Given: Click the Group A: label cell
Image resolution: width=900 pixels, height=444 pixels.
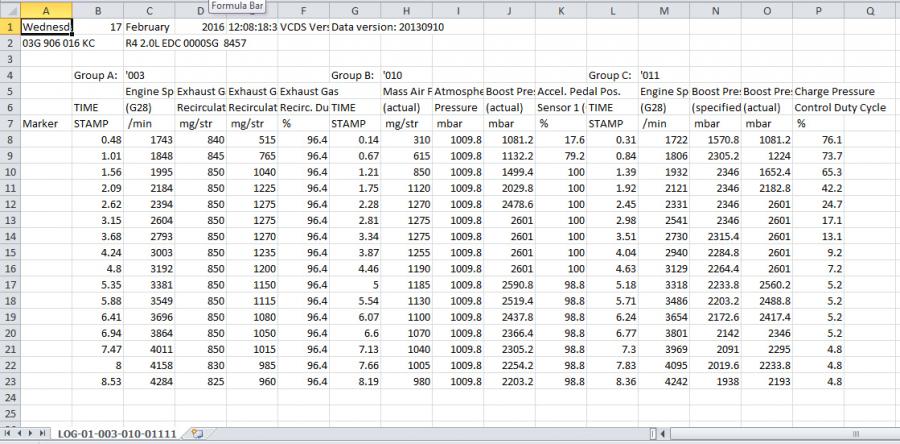Looking at the screenshot, I should pyautogui.click(x=96, y=75).
